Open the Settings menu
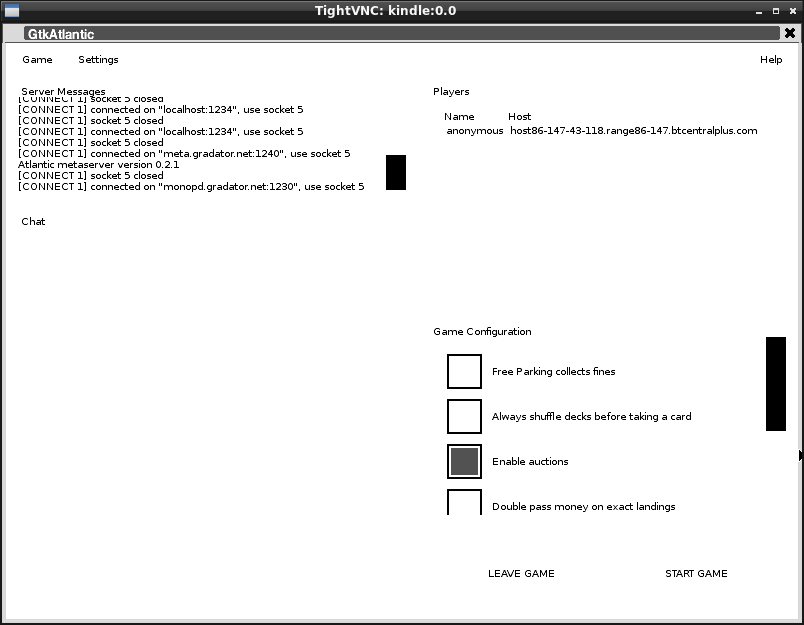Screen dimensions: 804x625 pyautogui.click(x=98, y=59)
